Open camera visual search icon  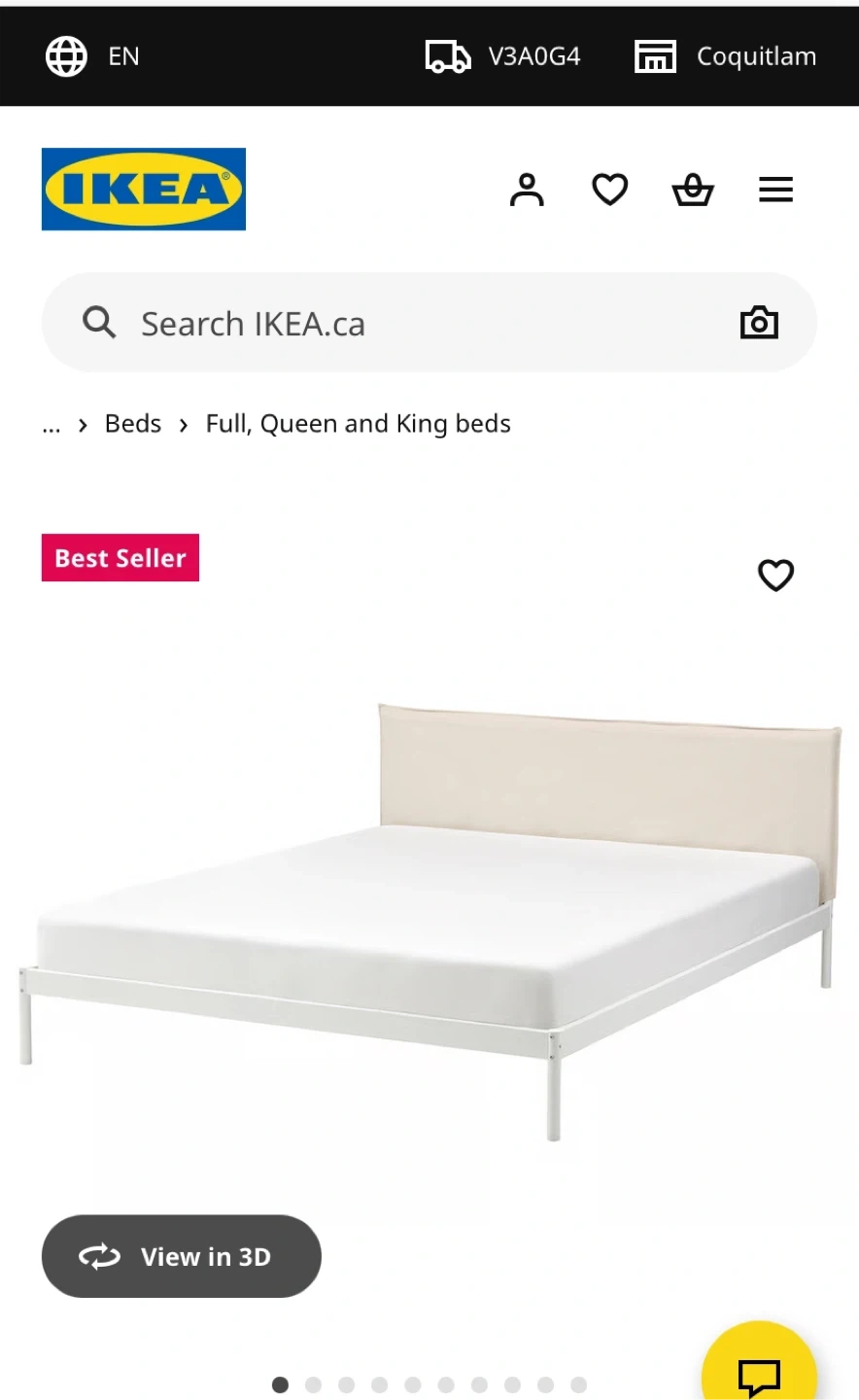tap(759, 323)
